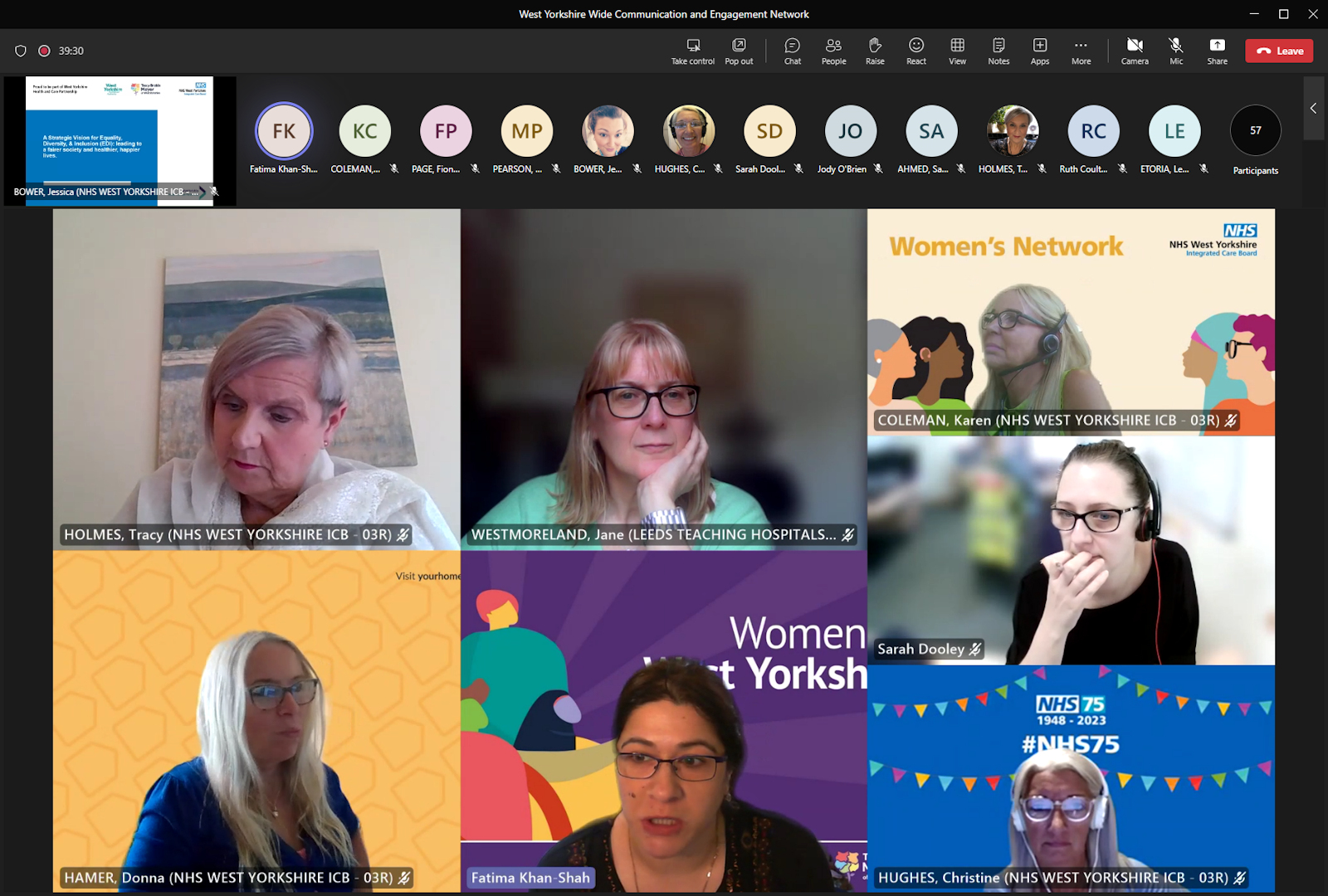Select COLEMAN KC avatar

tap(364, 130)
